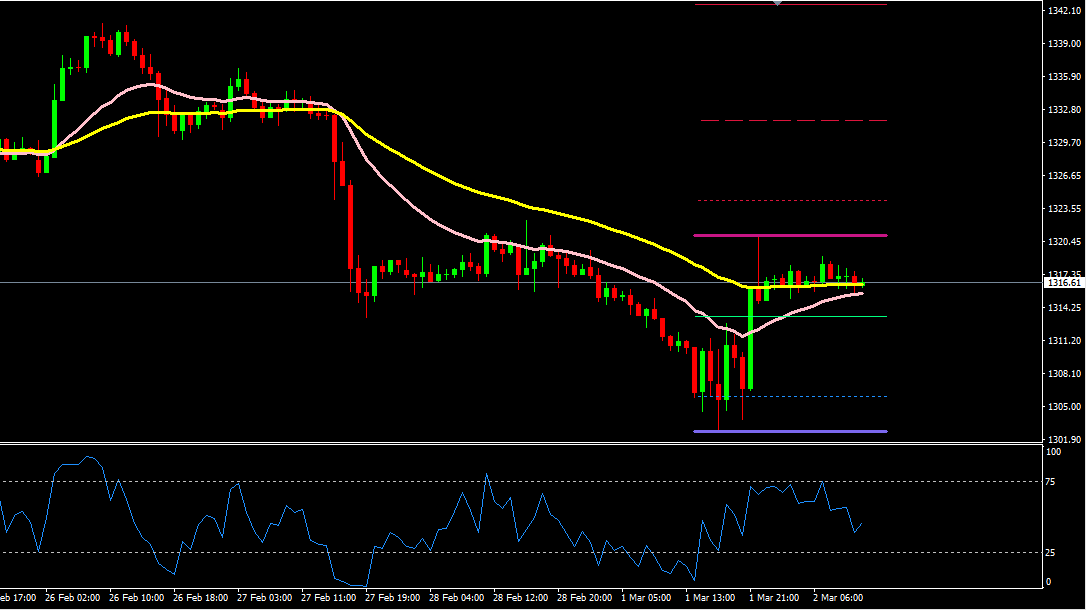
Task: Click the gray chart shift triangle marker
Action: pos(778,3)
